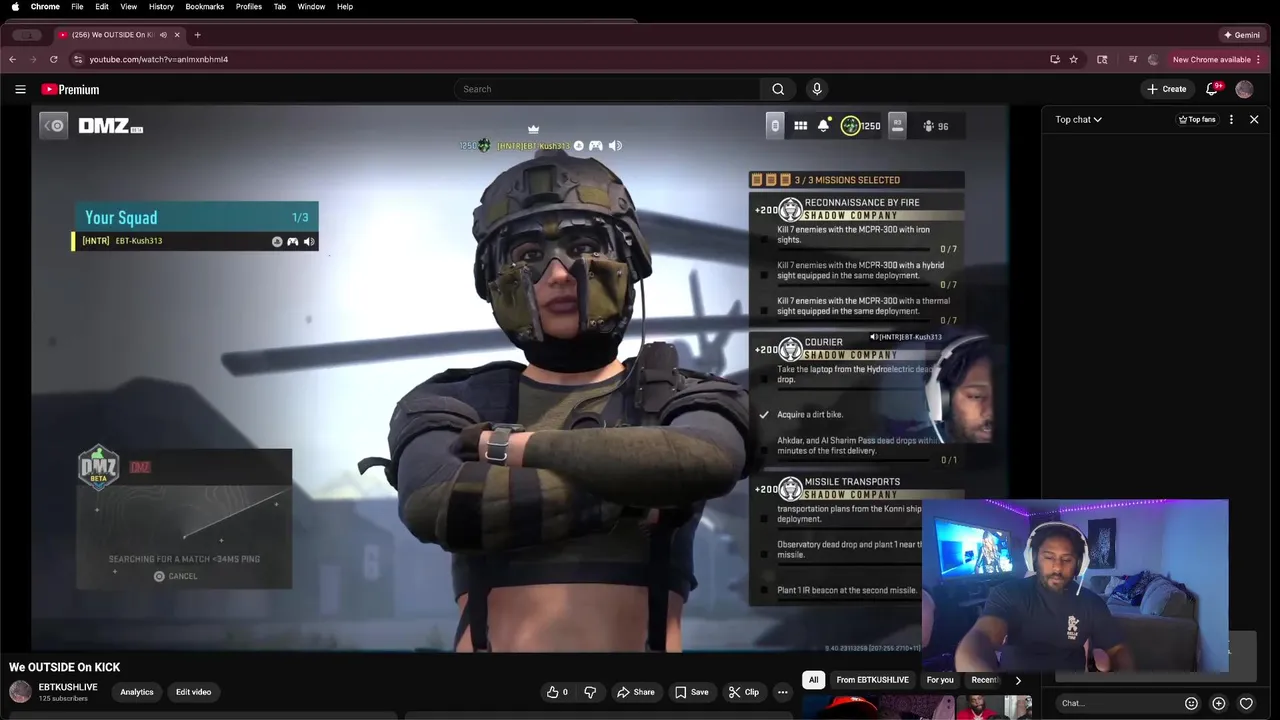Open the Apple menu

15,7
